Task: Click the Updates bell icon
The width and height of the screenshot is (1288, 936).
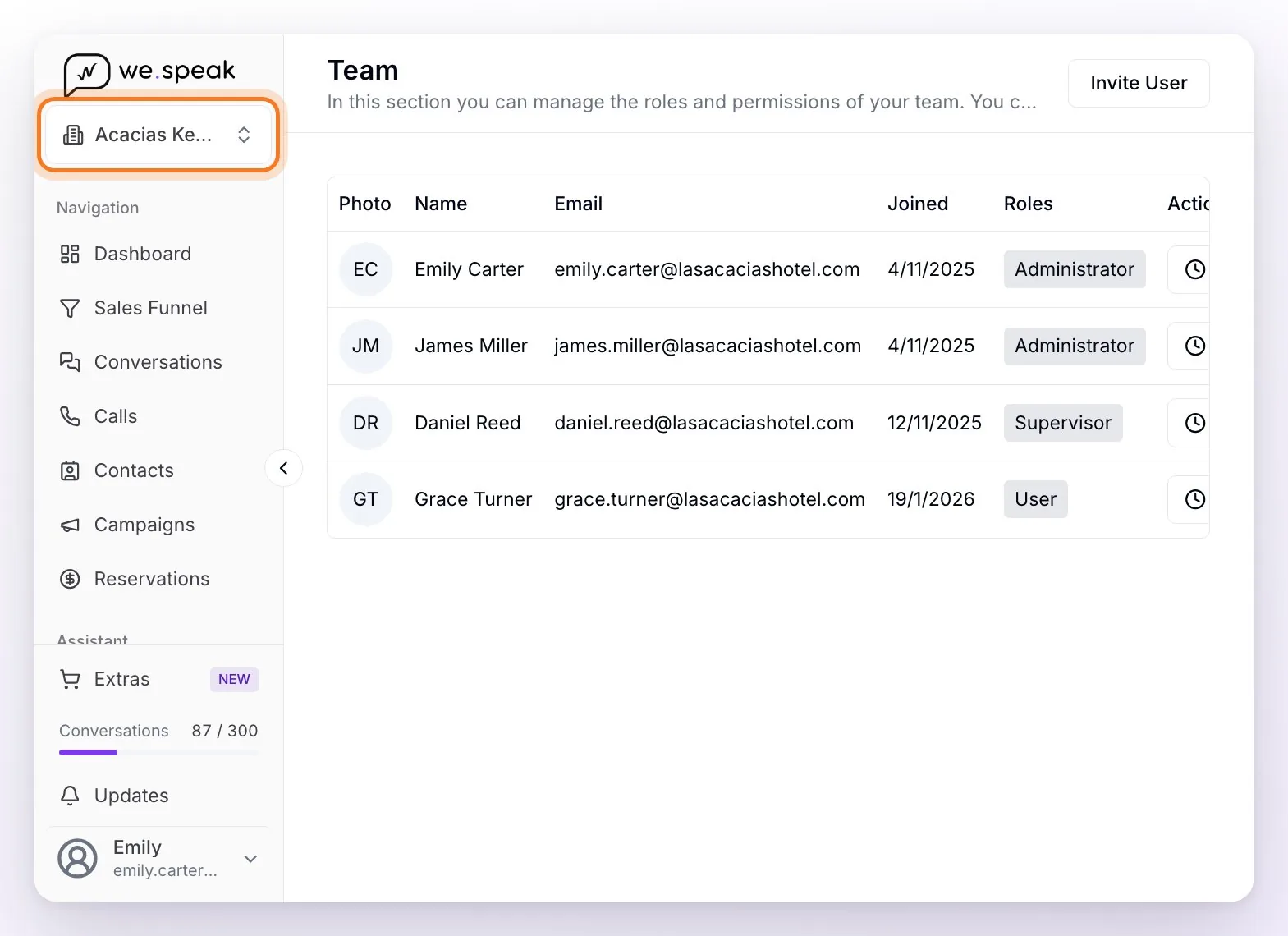Action: (x=70, y=796)
